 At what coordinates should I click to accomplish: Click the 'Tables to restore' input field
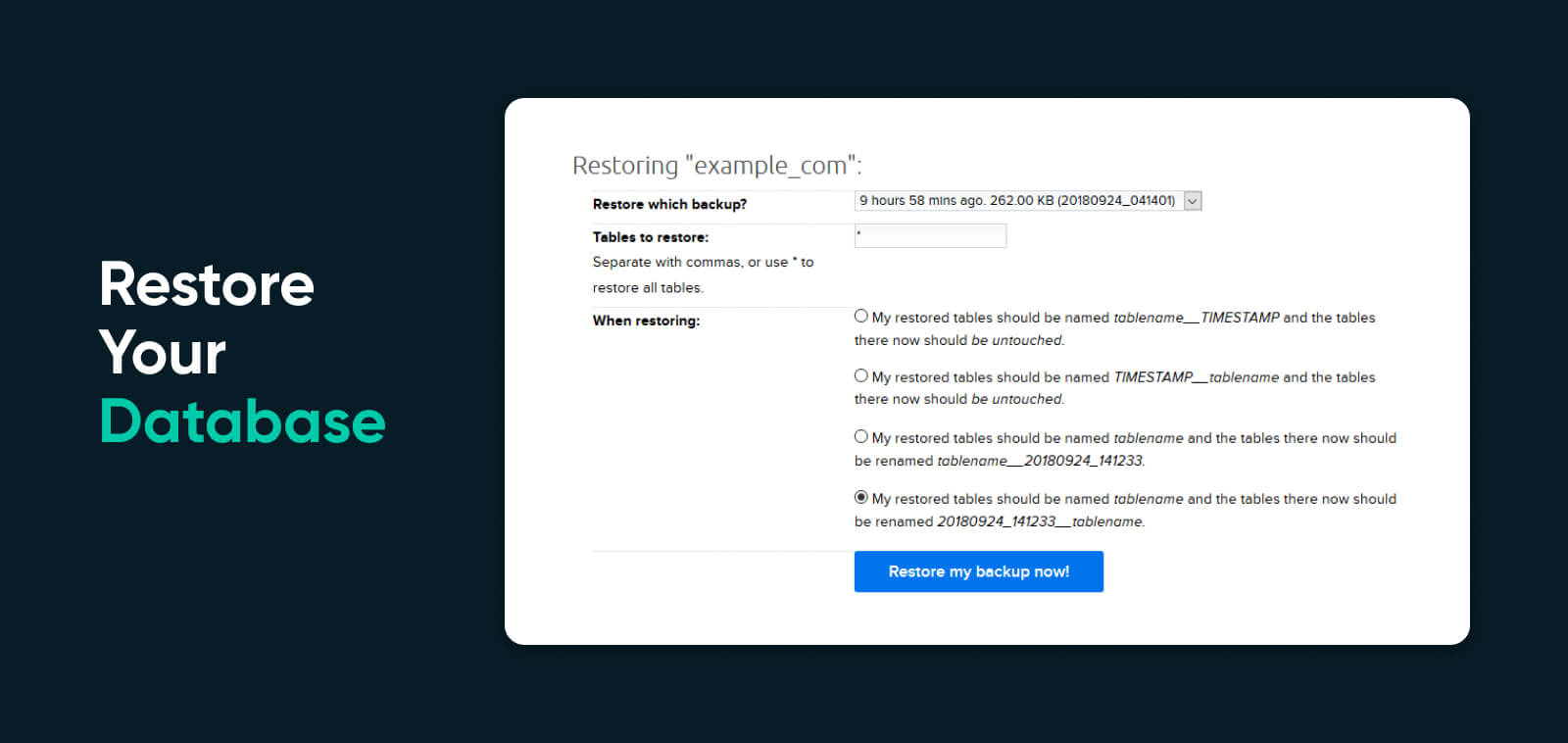tap(930, 236)
